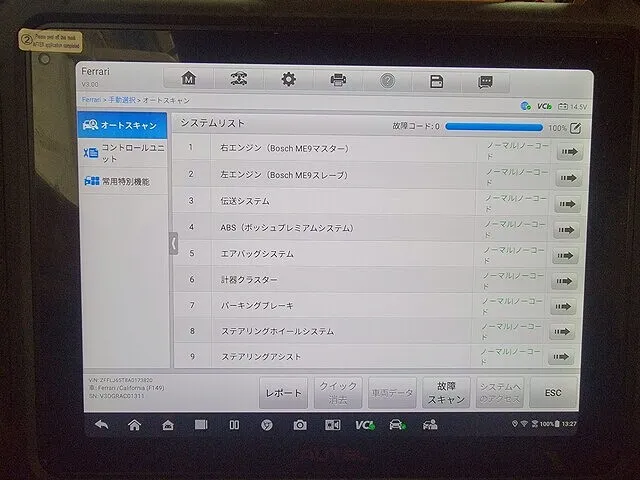Open the message log icon in toolbar
Image resolution: width=640 pixels, height=480 pixels.
click(485, 81)
